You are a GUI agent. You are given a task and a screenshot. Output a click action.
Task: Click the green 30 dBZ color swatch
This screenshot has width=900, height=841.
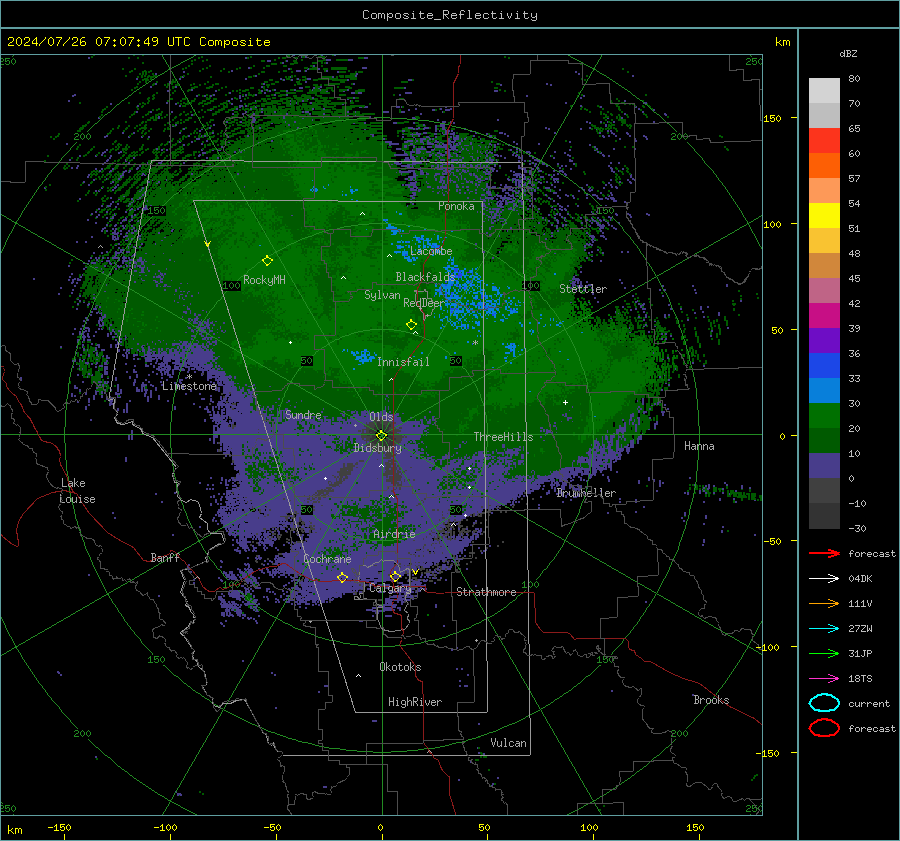(824, 415)
